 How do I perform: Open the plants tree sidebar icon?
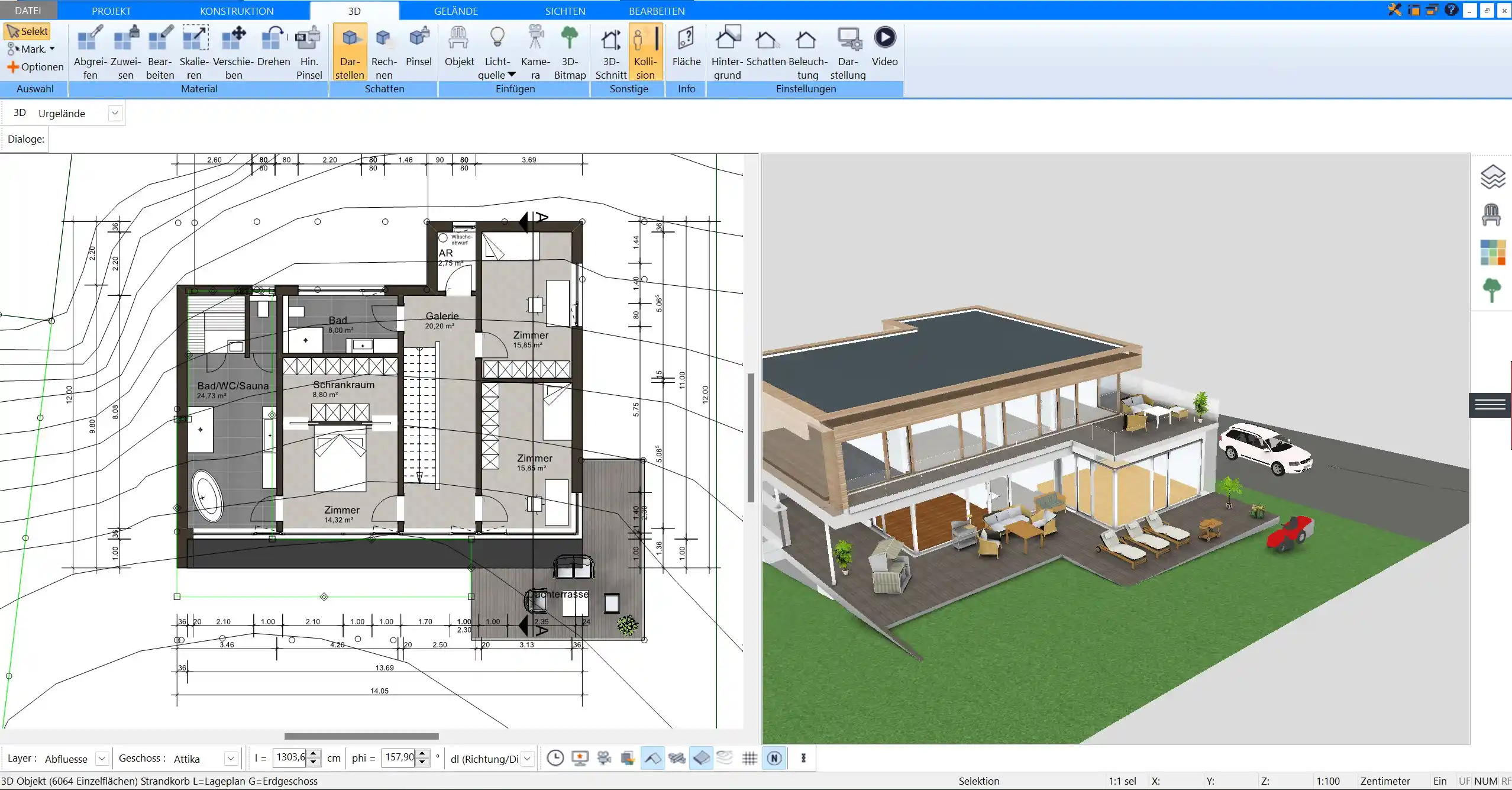(x=1492, y=290)
